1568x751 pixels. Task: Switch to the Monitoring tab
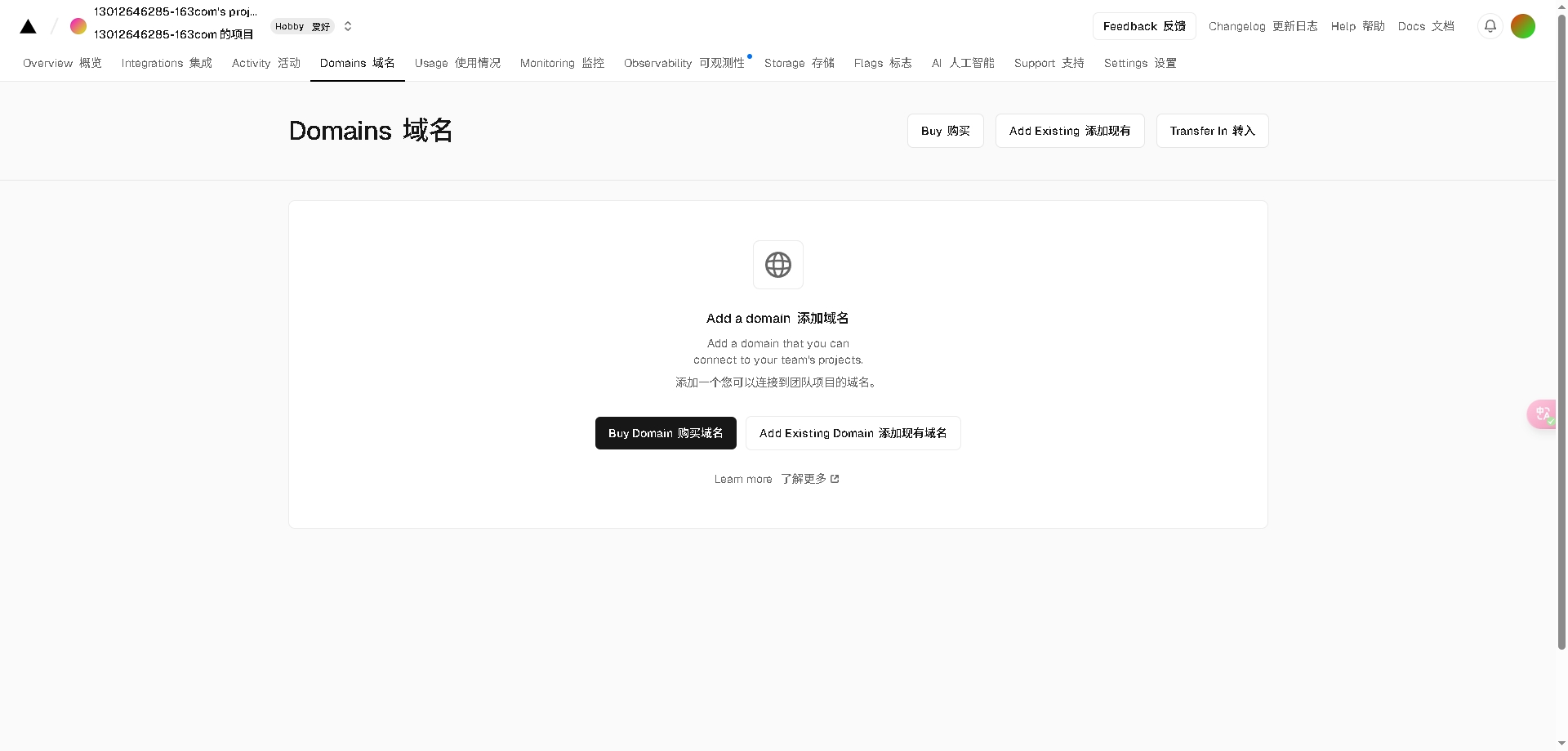(562, 63)
